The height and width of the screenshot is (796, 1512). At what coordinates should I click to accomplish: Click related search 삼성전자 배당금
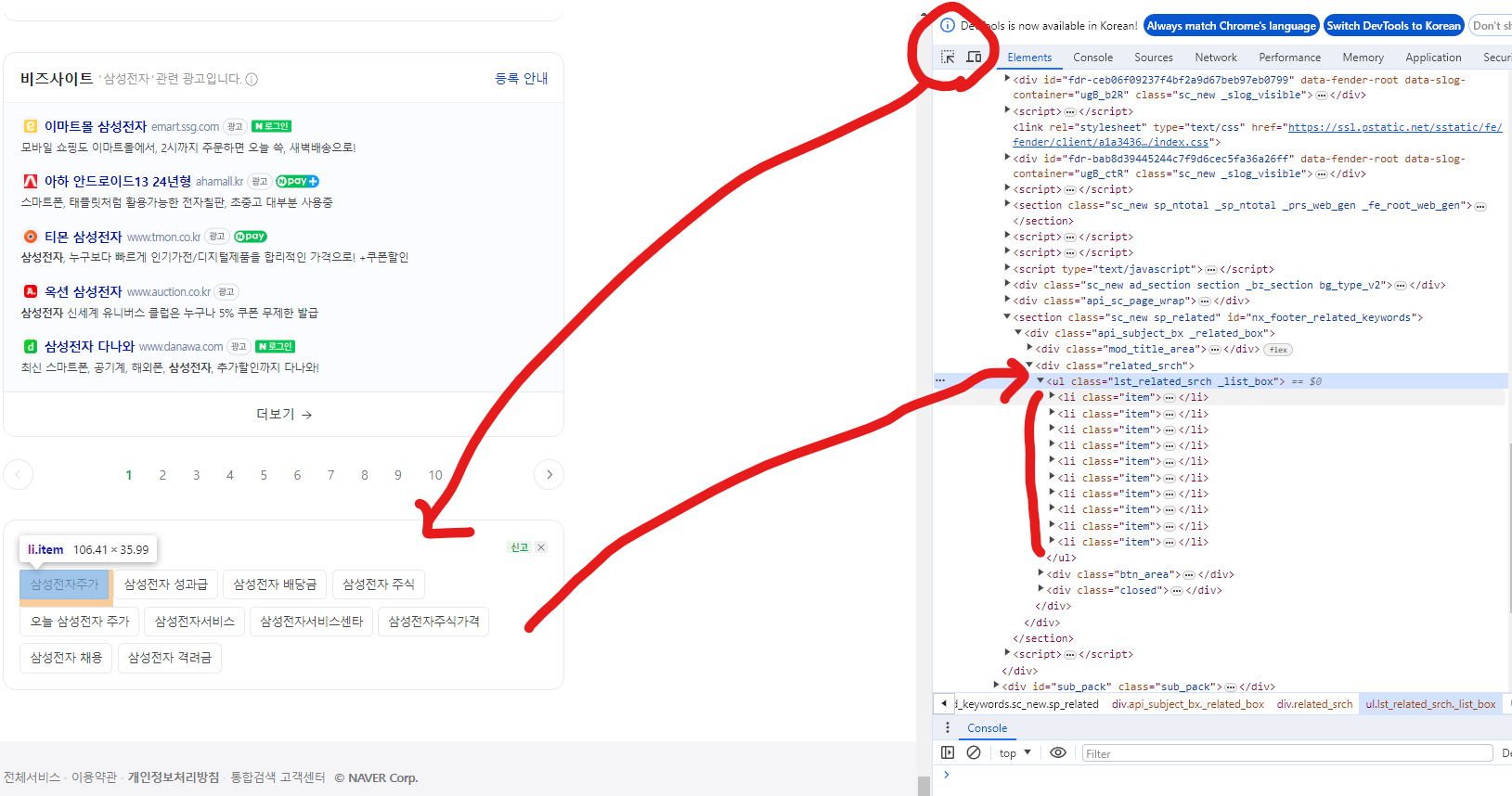click(x=275, y=584)
